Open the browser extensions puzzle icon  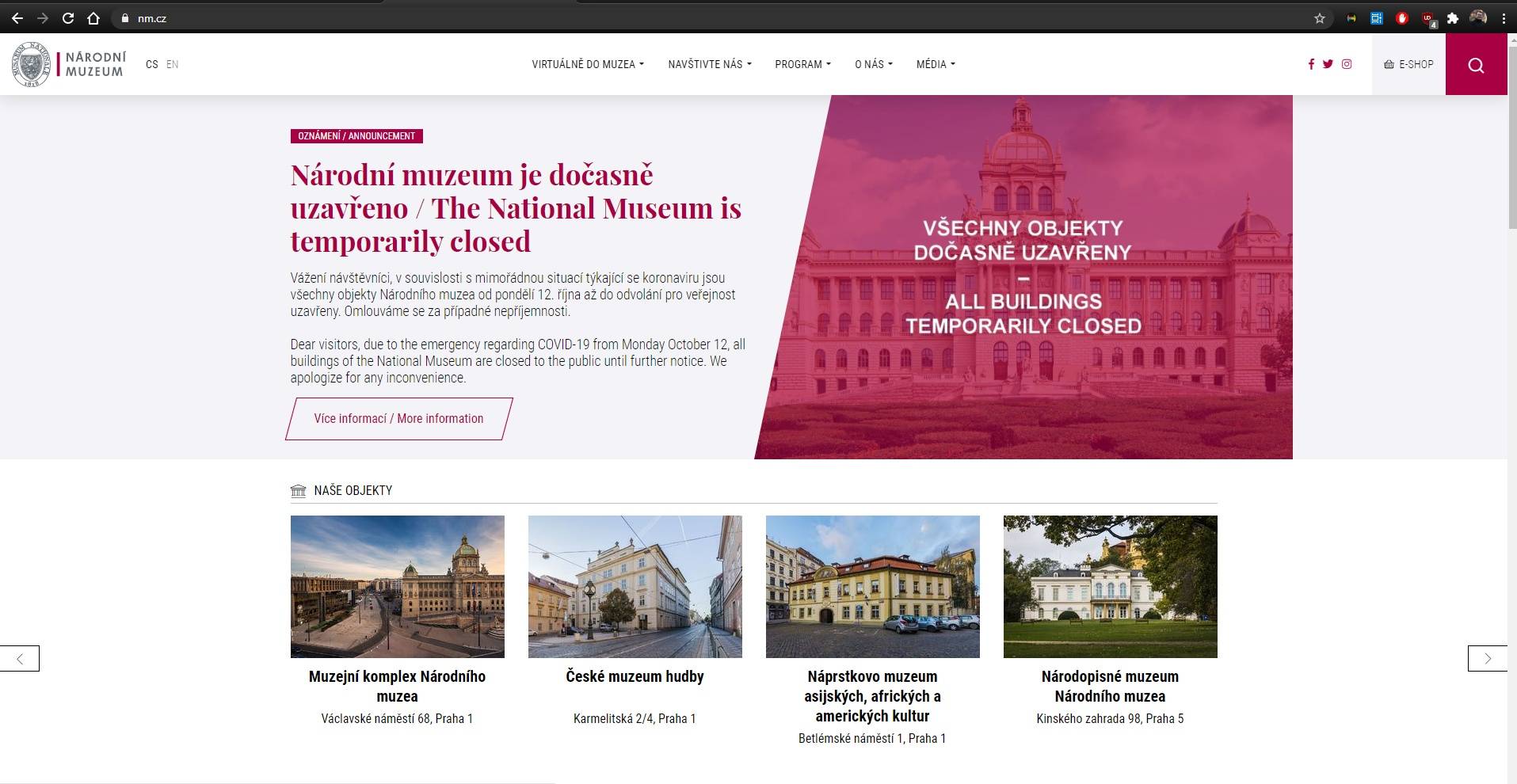(x=1453, y=18)
